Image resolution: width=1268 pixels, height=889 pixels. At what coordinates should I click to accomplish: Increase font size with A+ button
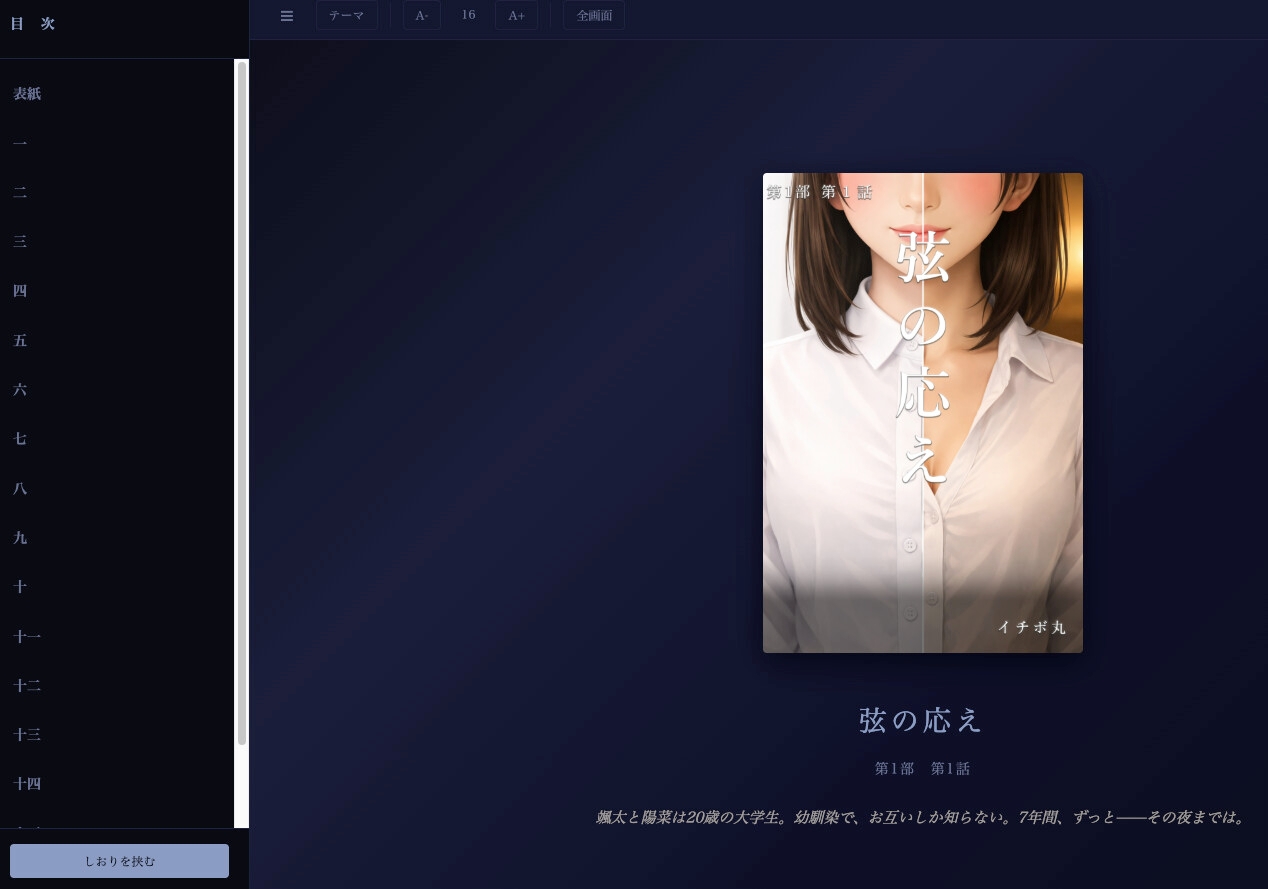[x=516, y=16]
